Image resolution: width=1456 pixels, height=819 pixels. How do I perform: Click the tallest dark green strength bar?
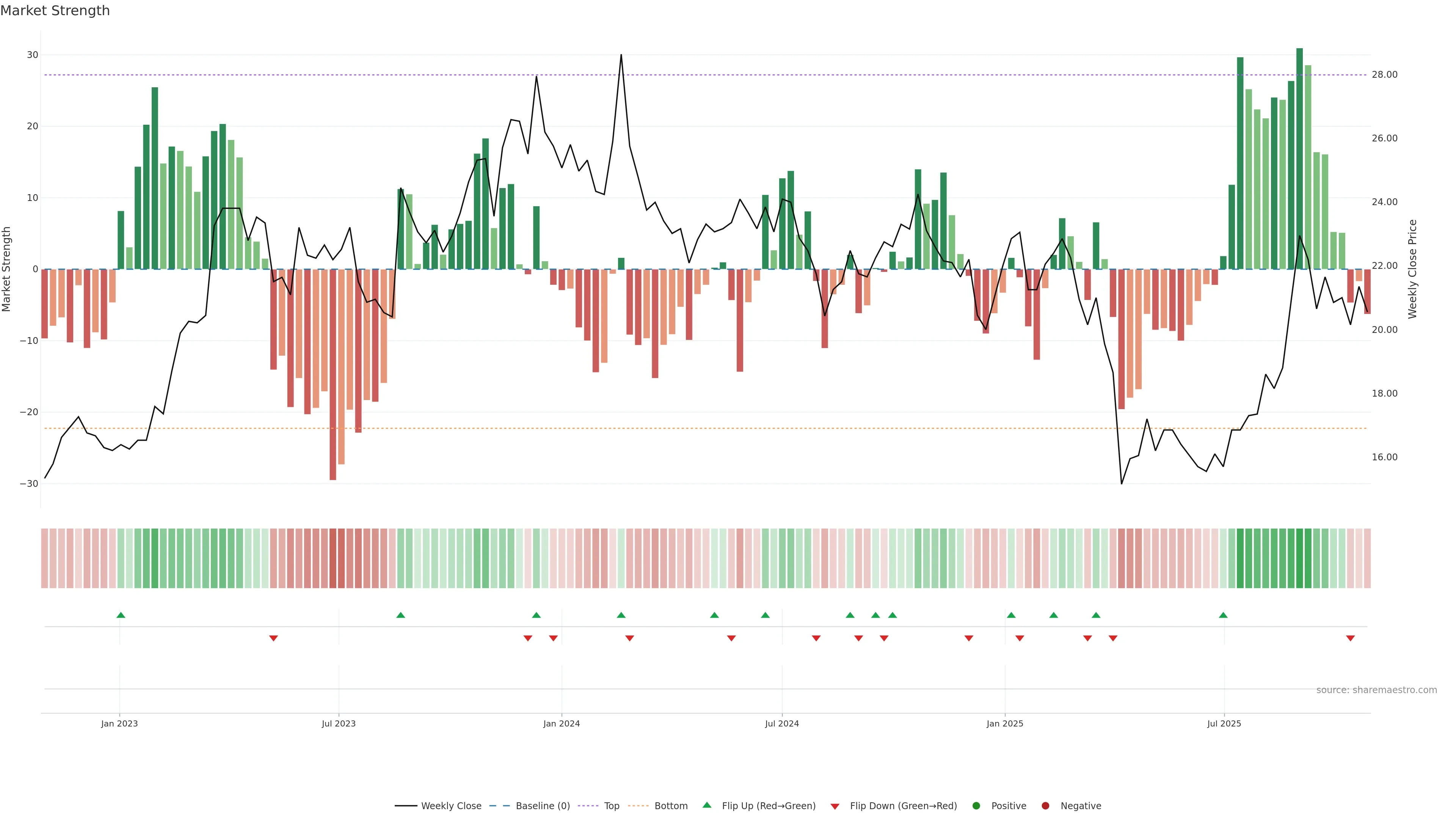(1299, 158)
